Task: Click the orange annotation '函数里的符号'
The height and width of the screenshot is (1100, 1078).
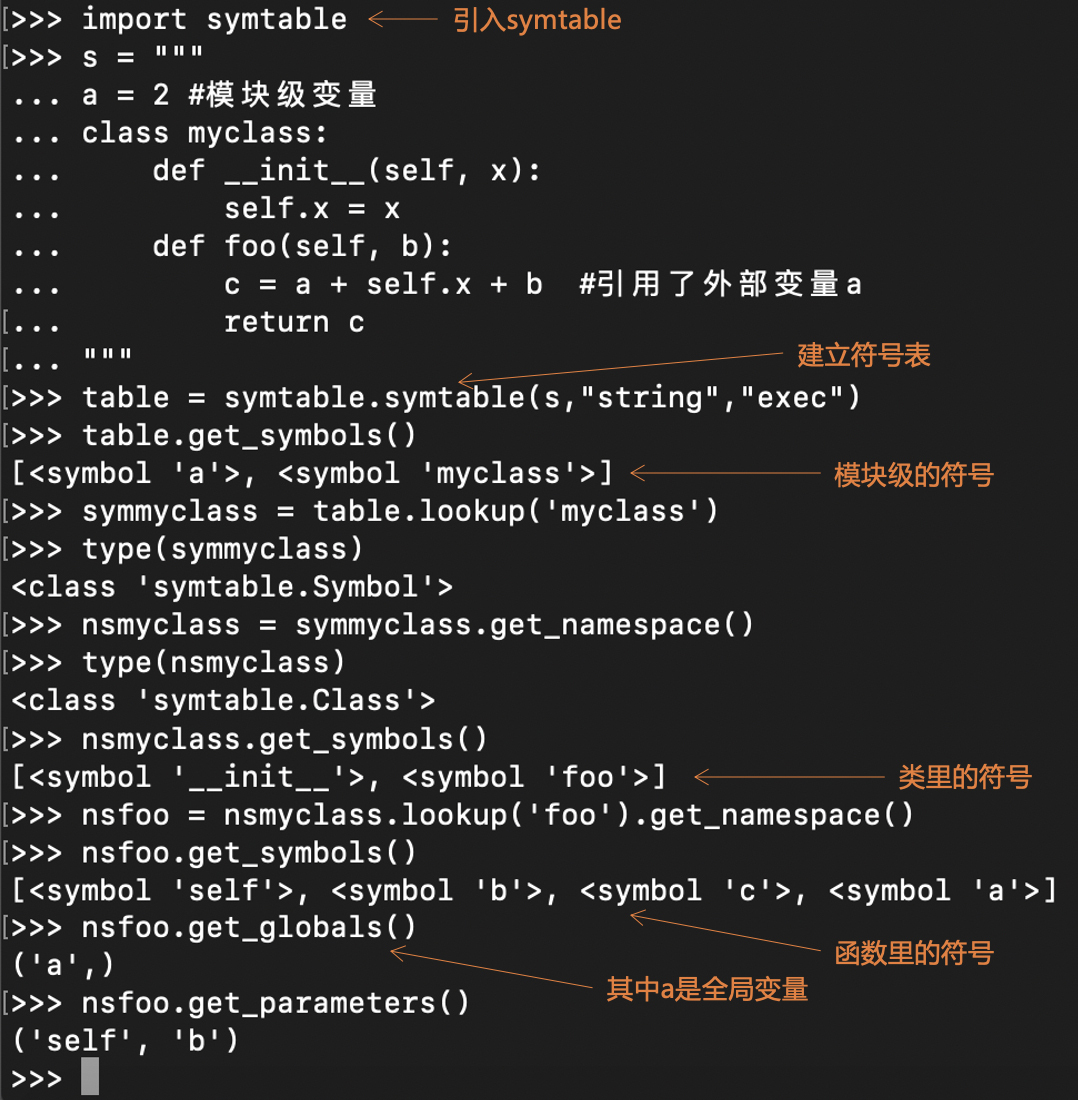Action: tap(913, 953)
